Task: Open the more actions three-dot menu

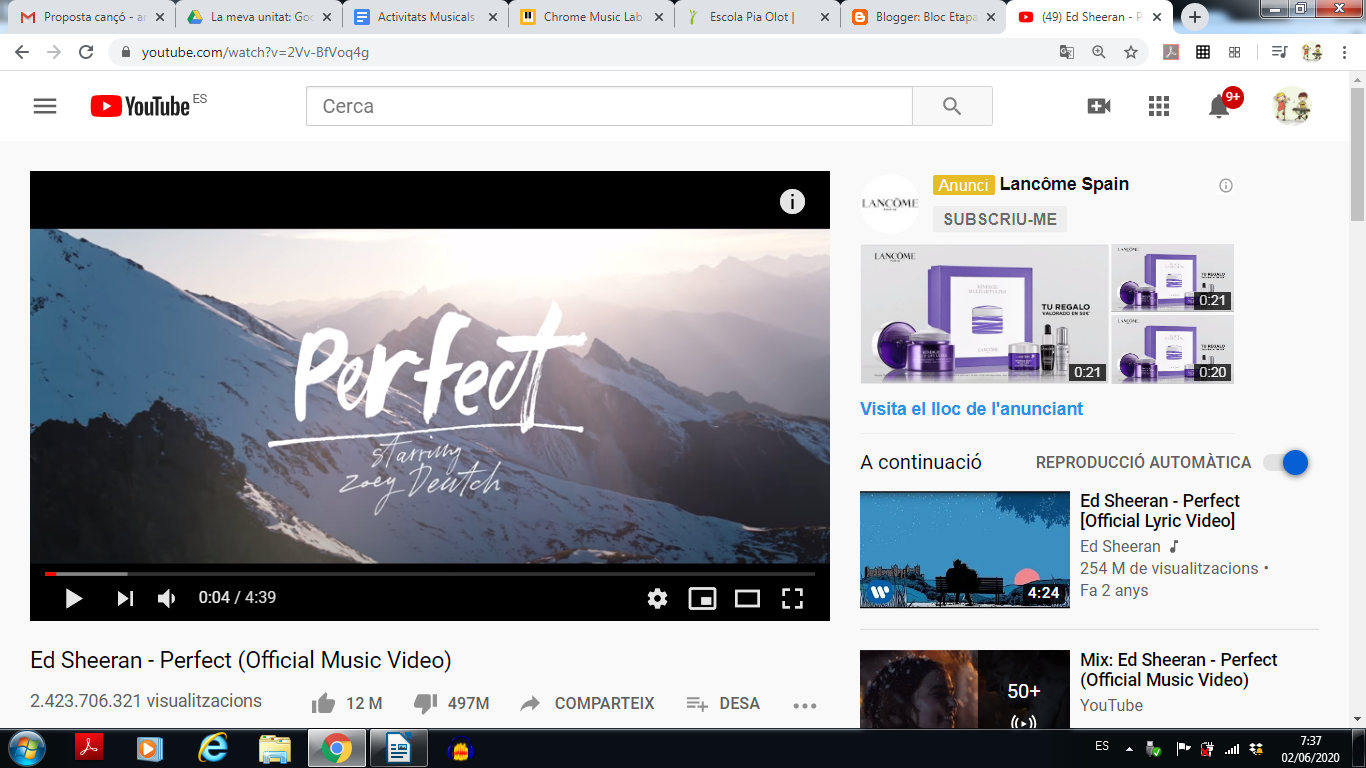Action: click(805, 704)
